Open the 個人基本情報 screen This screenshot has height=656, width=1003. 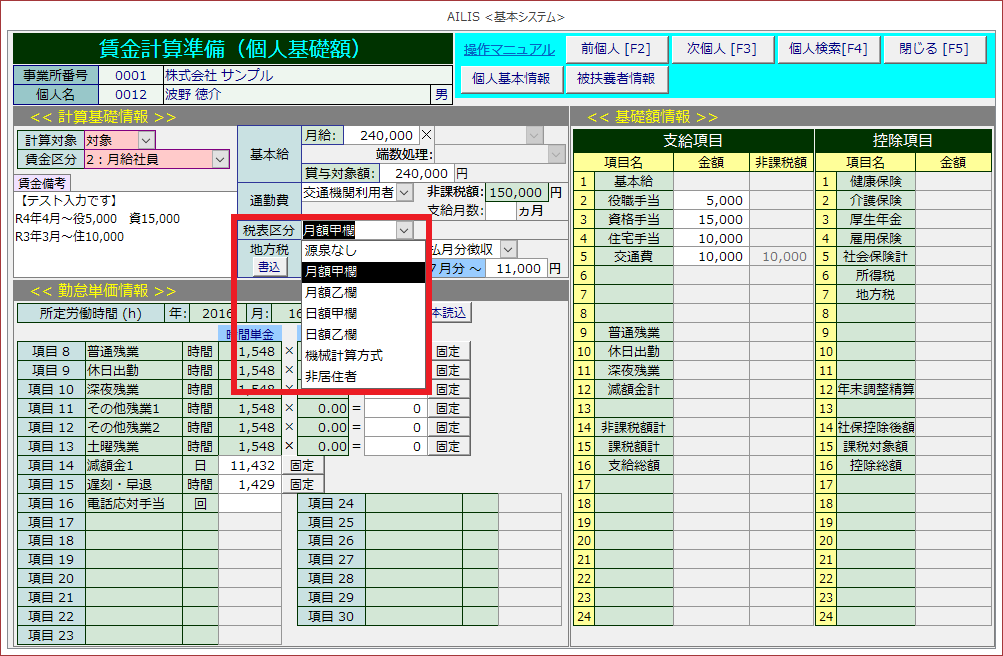point(510,78)
